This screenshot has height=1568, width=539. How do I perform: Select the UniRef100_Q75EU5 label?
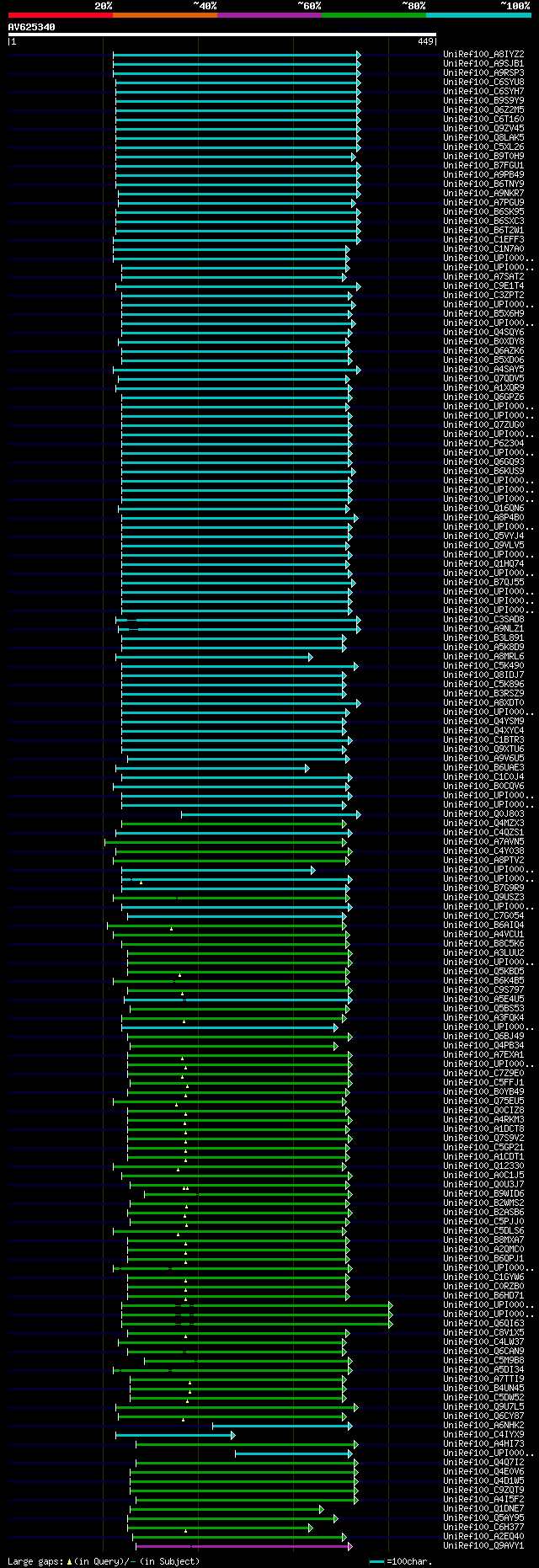[483, 1101]
